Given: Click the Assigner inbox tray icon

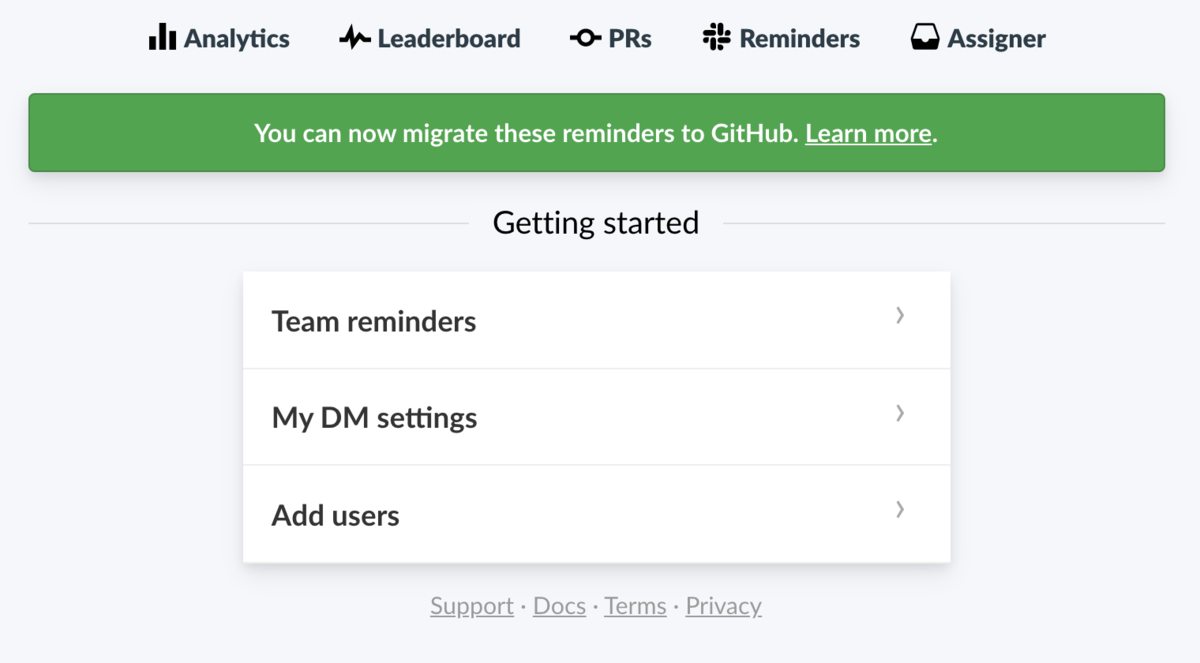Looking at the screenshot, I should (925, 37).
